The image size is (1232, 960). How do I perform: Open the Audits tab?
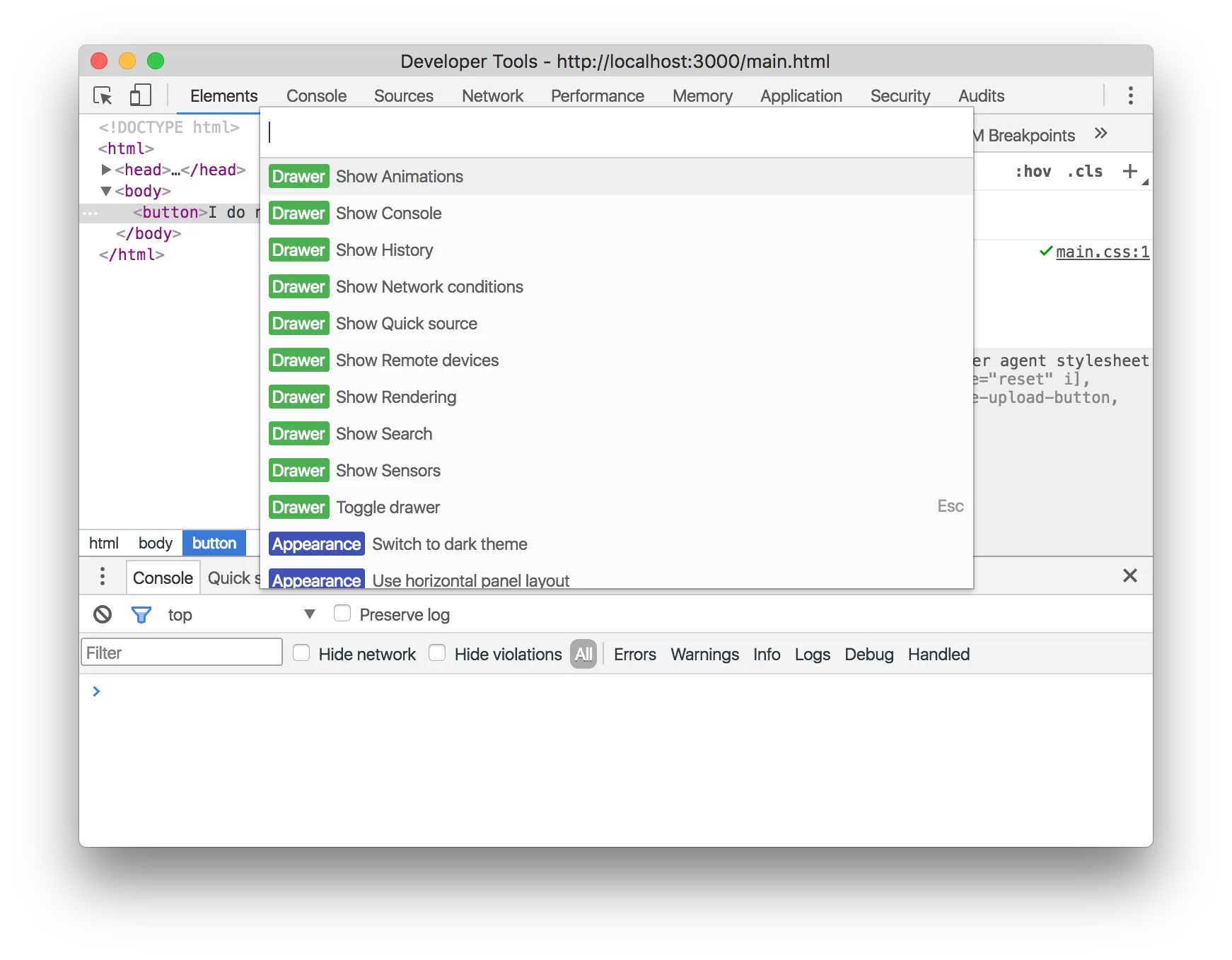pos(981,95)
